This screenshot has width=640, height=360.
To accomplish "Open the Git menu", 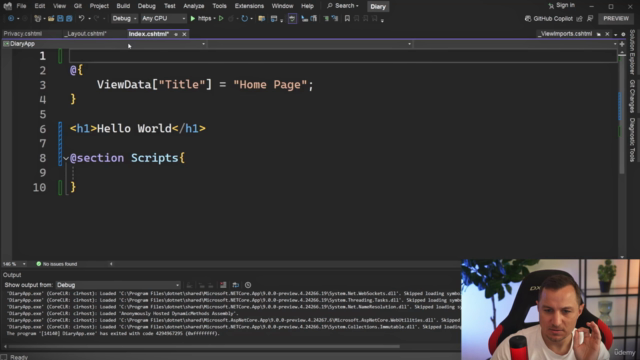I will point(78,6).
